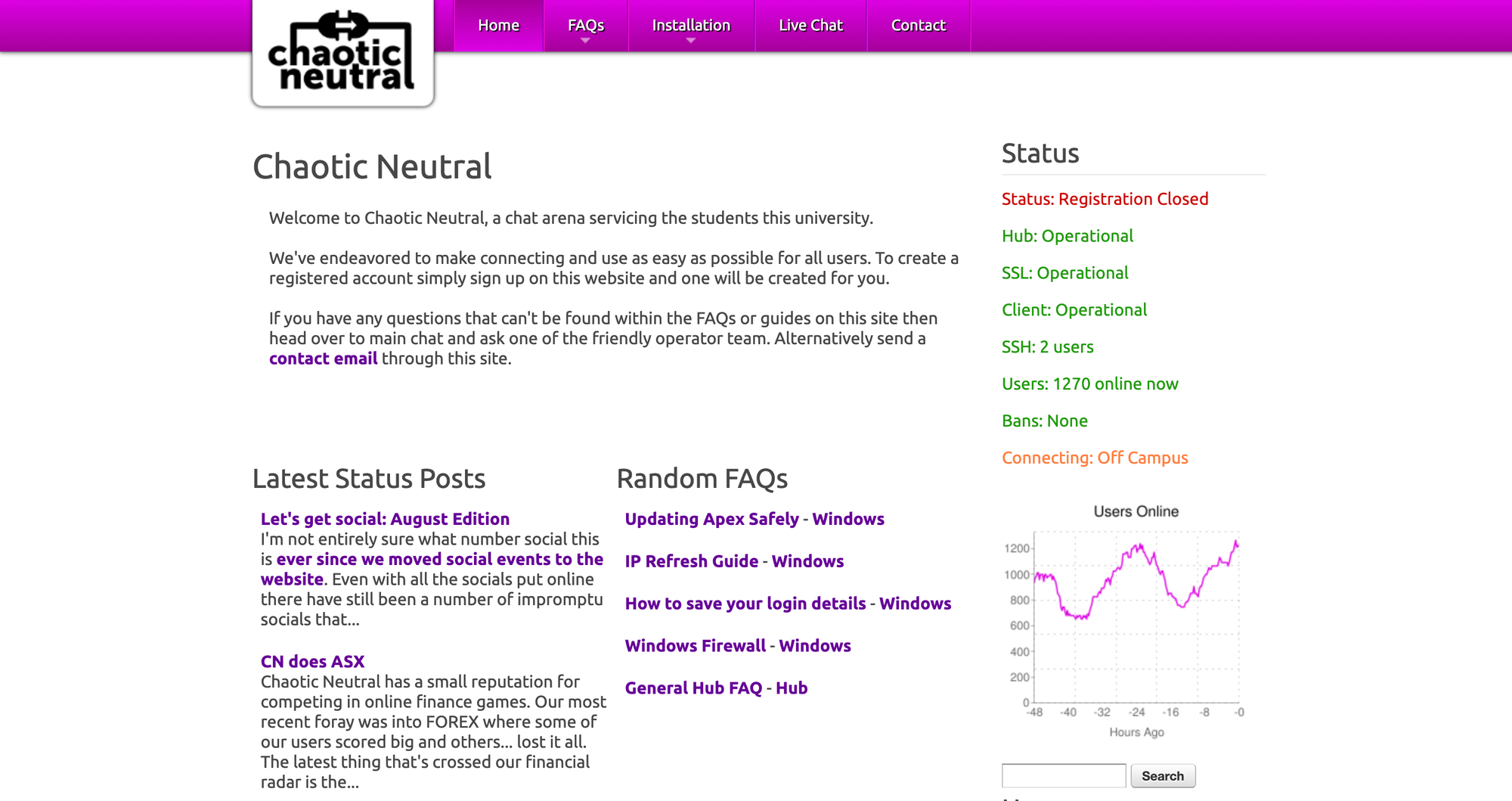The height and width of the screenshot is (801, 1512).
Task: Open Updating Apex Safely FAQ
Action: pos(711,519)
